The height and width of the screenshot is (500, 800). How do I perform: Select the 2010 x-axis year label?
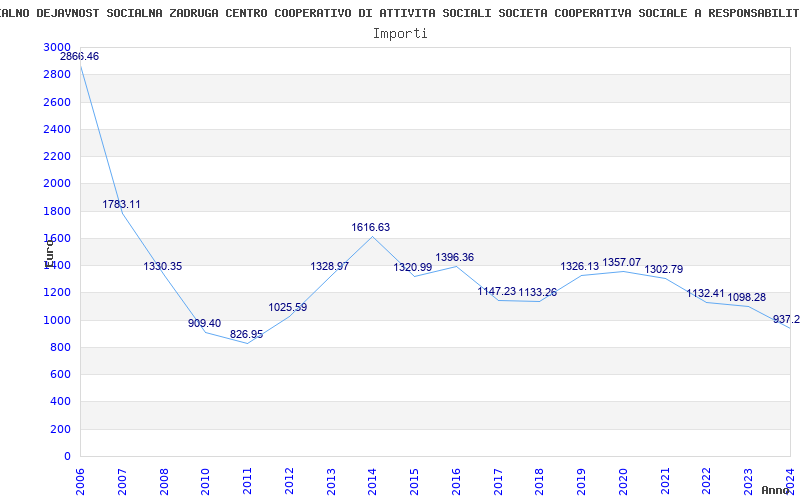coord(206,482)
